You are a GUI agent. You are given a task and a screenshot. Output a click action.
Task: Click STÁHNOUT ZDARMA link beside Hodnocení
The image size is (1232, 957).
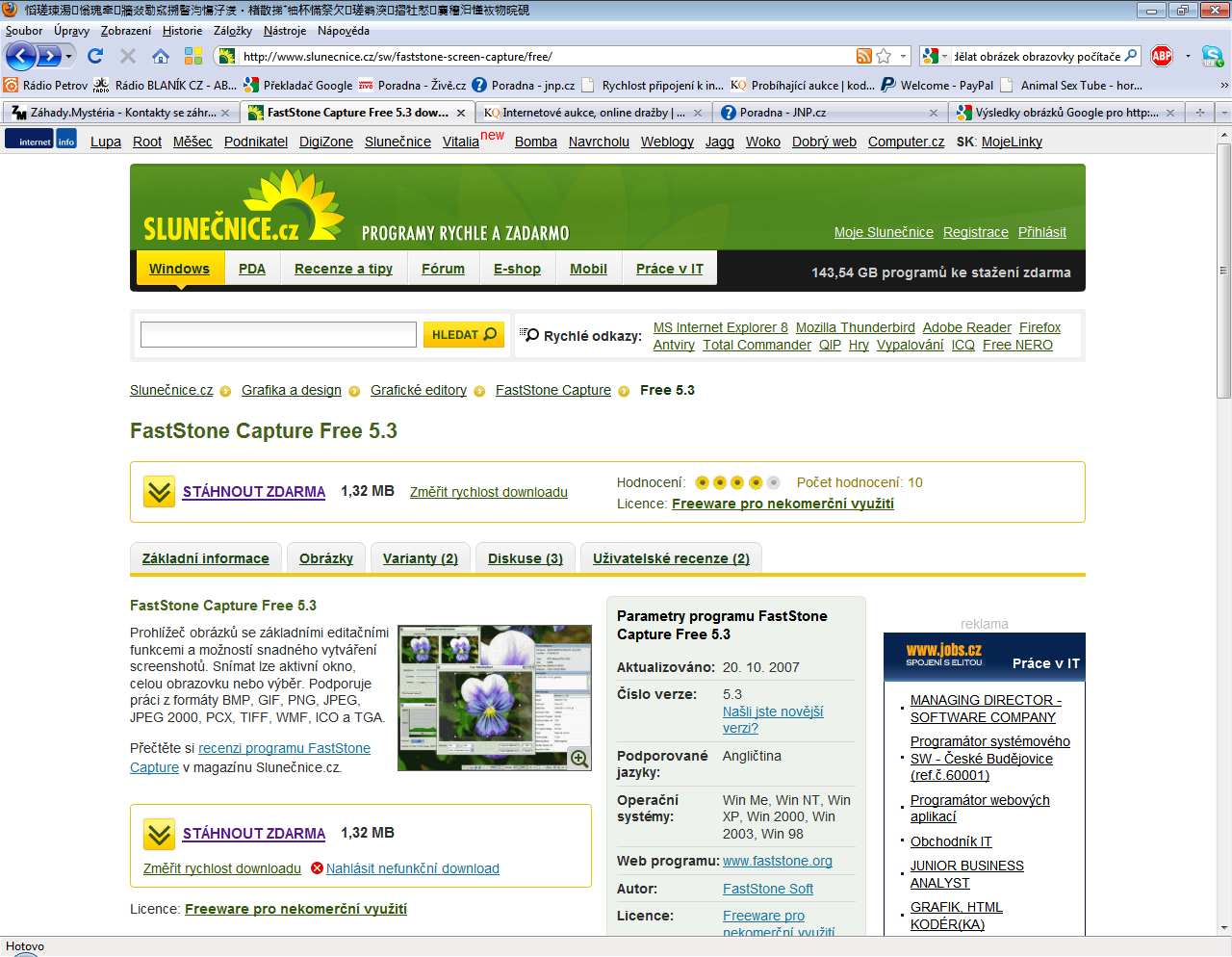point(254,491)
